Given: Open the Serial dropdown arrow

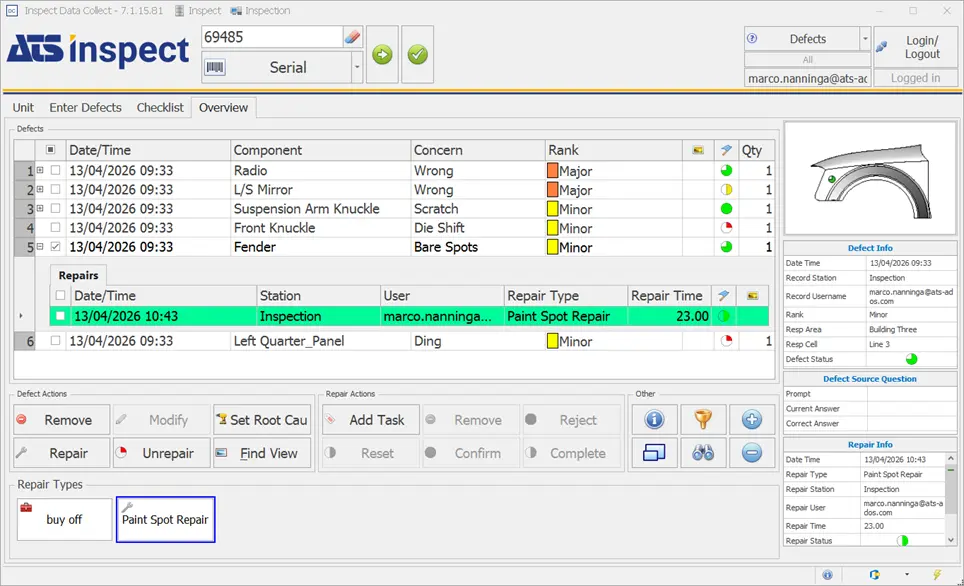Looking at the screenshot, I should (357, 67).
